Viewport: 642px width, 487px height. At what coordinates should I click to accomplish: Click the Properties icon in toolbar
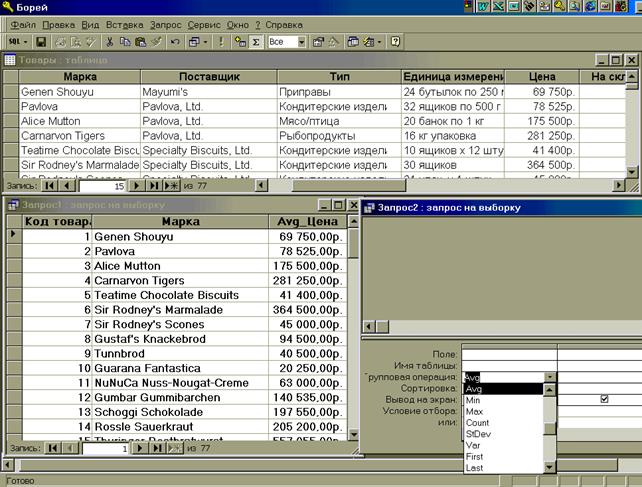coord(318,42)
